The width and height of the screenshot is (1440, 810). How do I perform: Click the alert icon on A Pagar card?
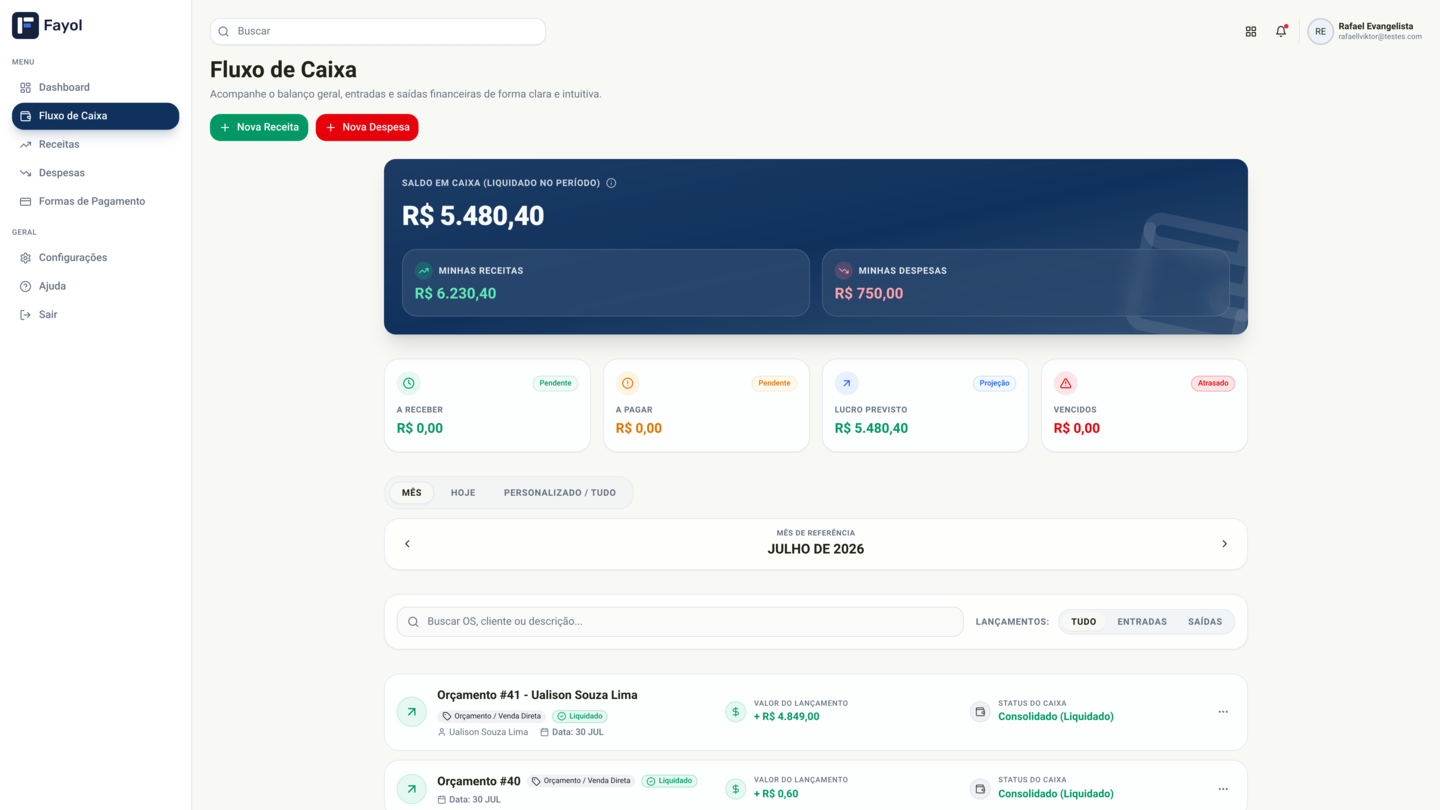click(x=627, y=383)
